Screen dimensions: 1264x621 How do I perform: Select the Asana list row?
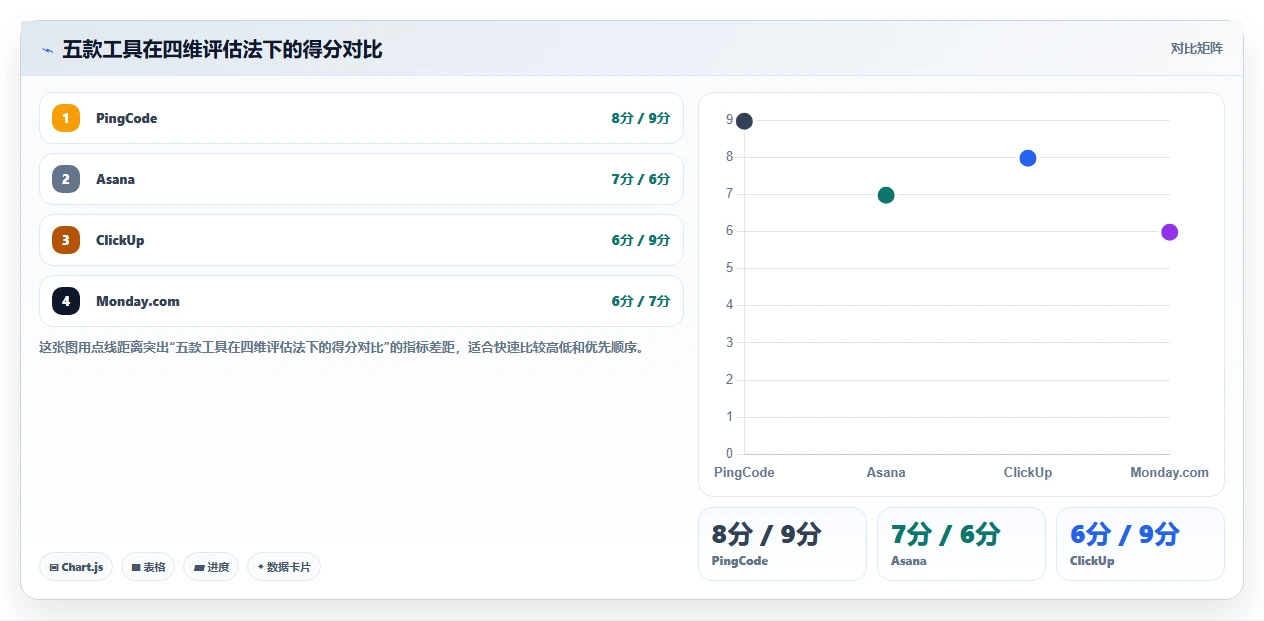[x=361, y=179]
